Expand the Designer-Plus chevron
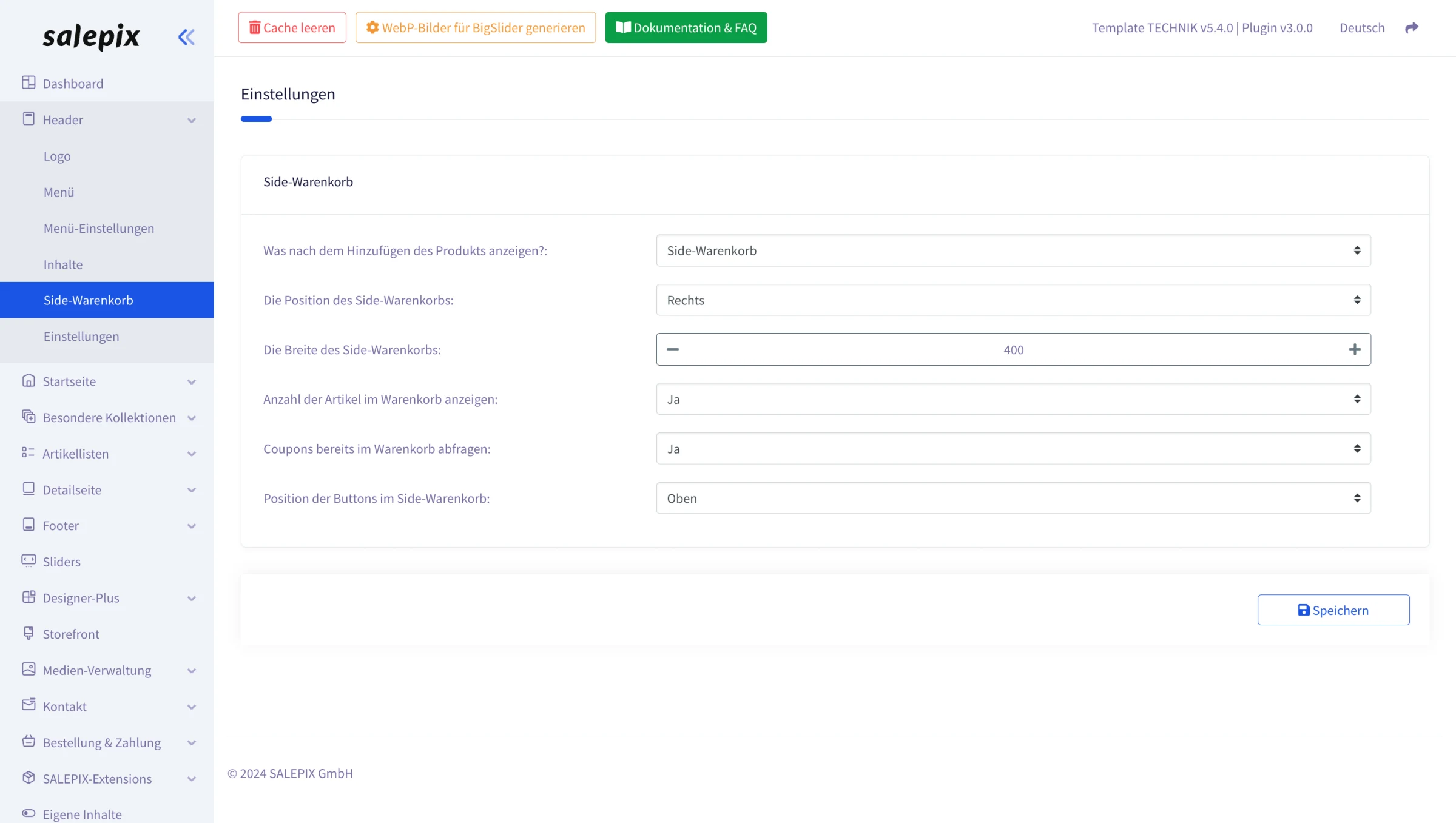Viewport: 1456px width, 823px height. click(x=192, y=598)
